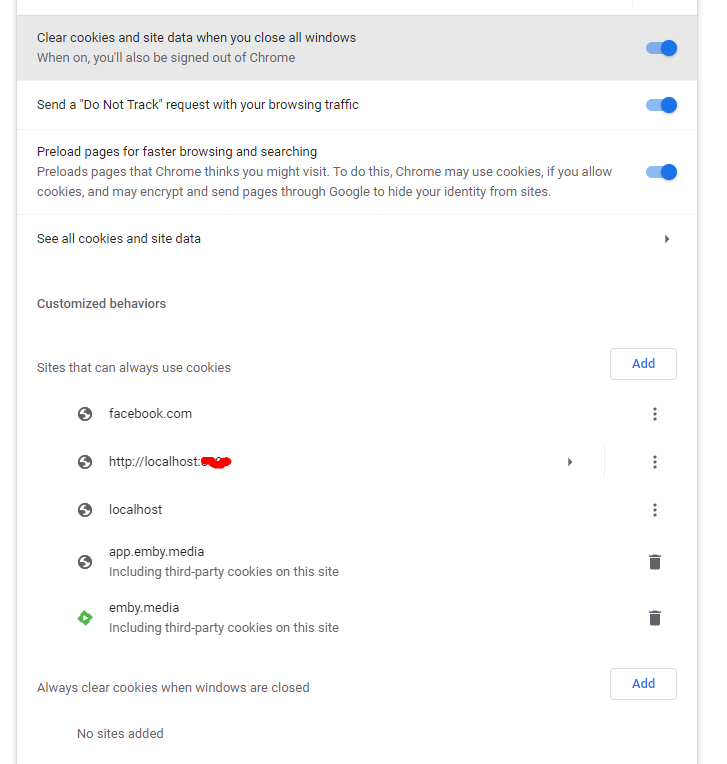Click the app.emby.media site name
This screenshot has height=764, width=727.
coord(156,552)
